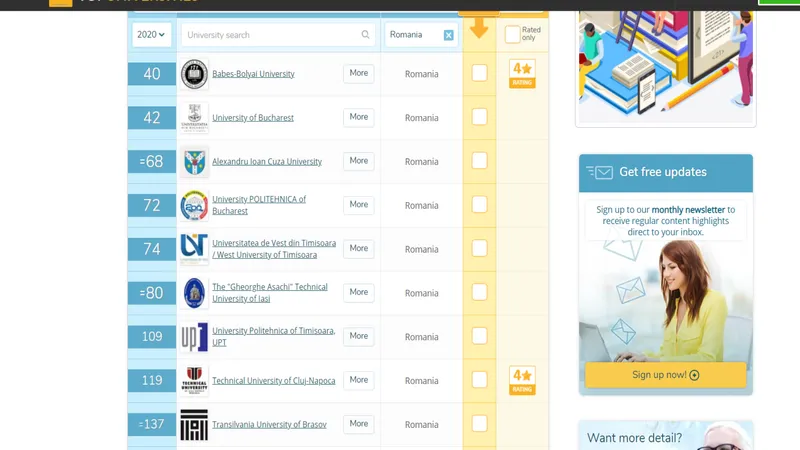Tick compare checkbox for Politehnica of Timisoara UPT
The width and height of the screenshot is (800, 450).
tap(479, 336)
